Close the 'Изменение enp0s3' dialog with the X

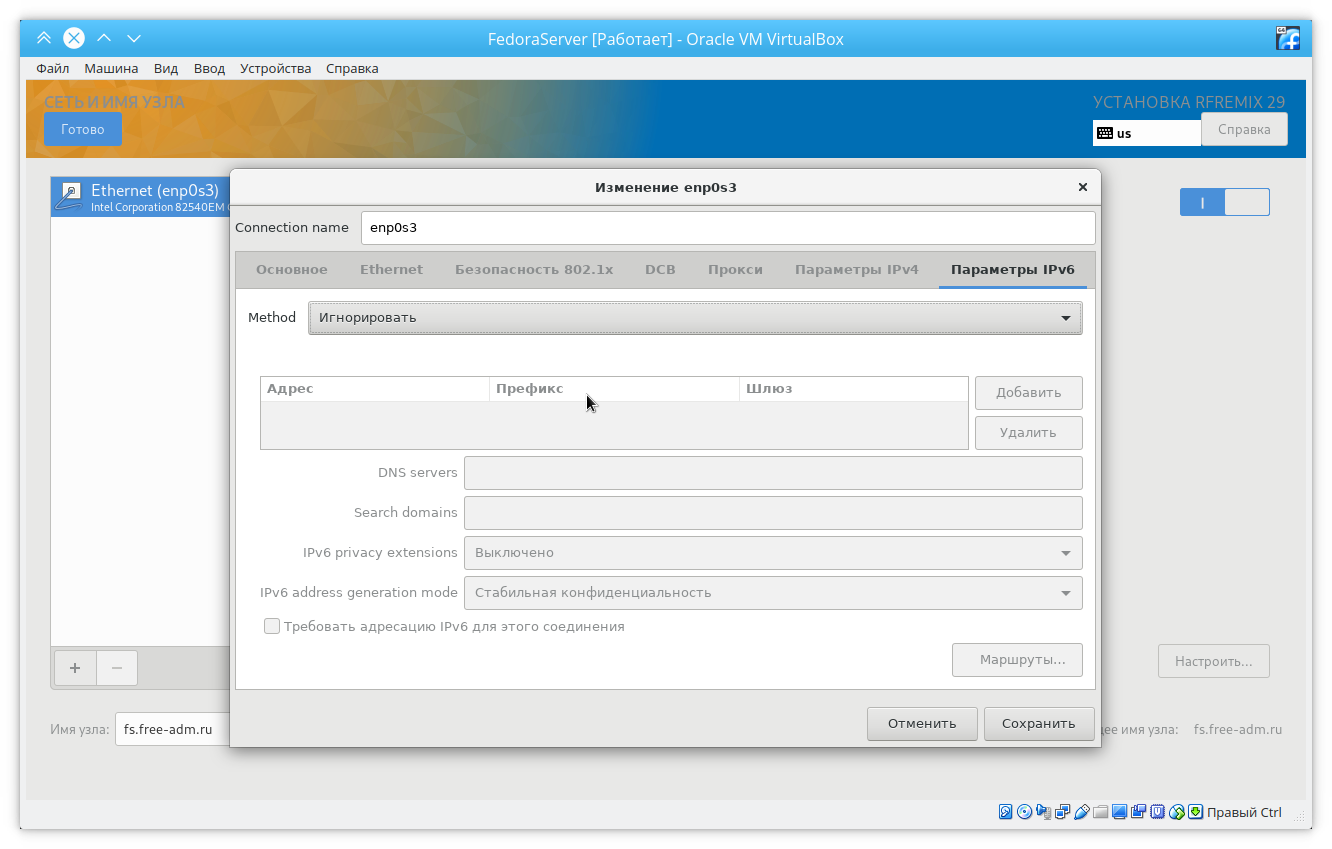coord(1082,187)
